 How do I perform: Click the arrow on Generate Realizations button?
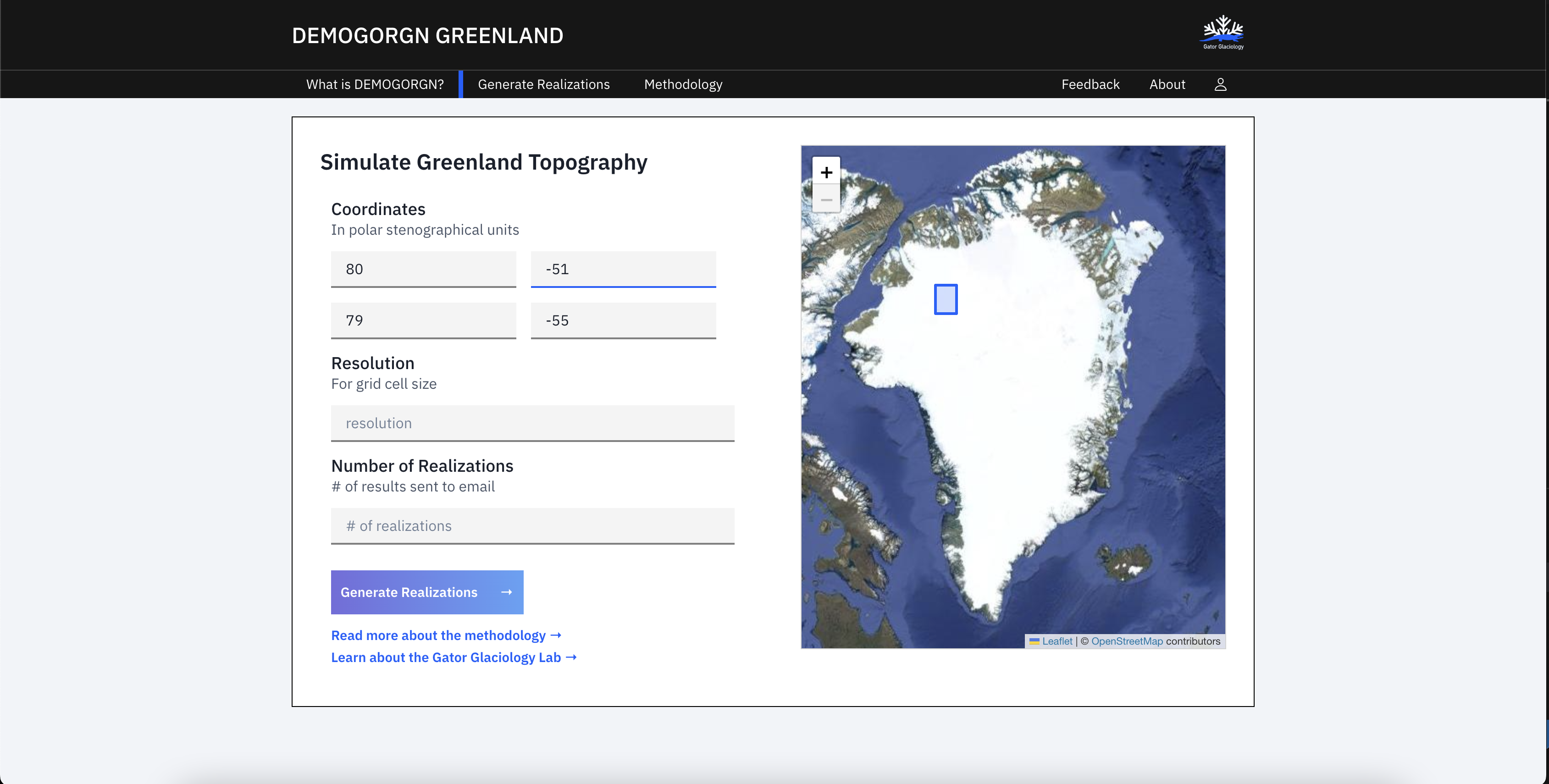tap(506, 592)
